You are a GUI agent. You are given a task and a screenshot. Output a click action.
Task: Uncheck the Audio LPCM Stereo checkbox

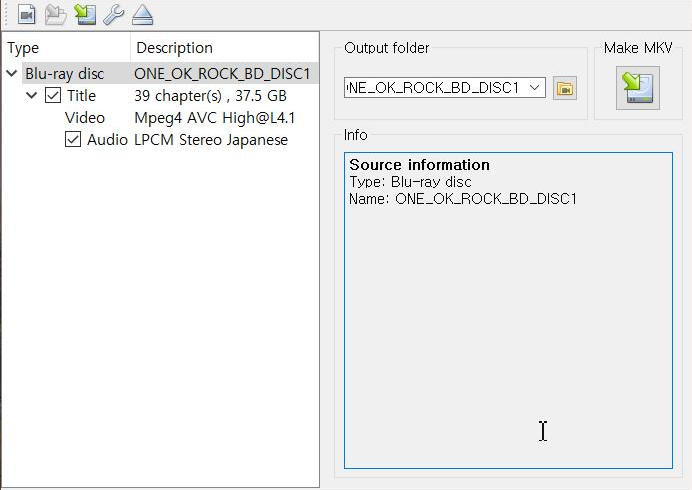pyautogui.click(x=73, y=139)
